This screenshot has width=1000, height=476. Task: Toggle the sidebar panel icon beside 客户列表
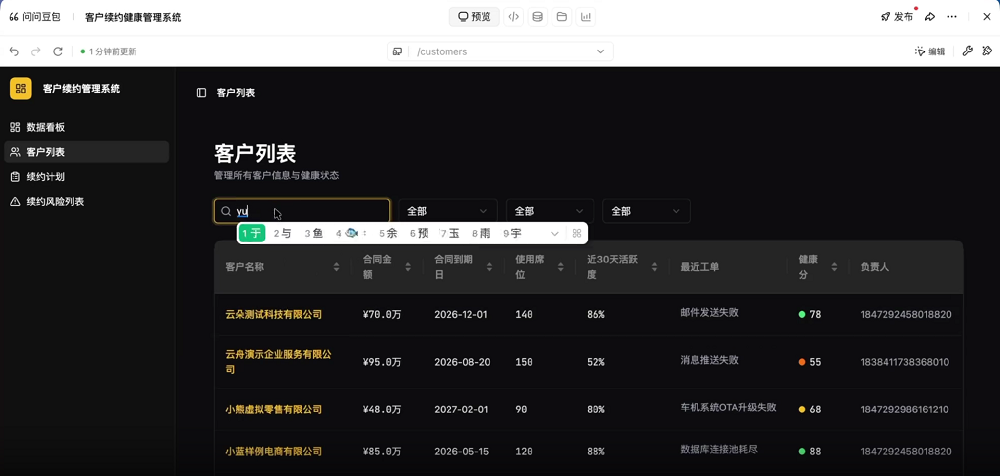click(x=202, y=93)
